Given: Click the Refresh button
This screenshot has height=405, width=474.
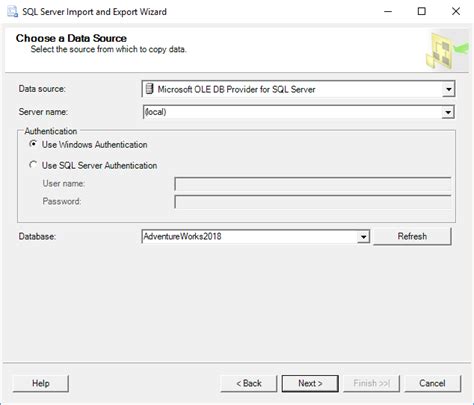Looking at the screenshot, I should point(412,236).
